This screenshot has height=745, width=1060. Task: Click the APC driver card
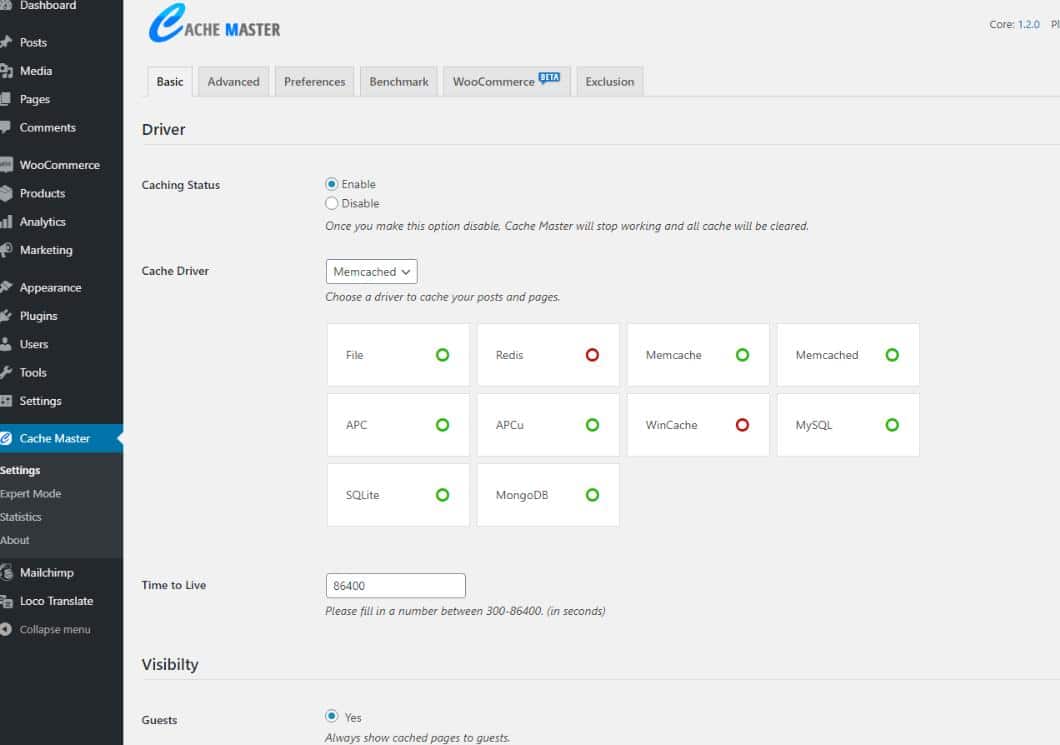pos(398,425)
